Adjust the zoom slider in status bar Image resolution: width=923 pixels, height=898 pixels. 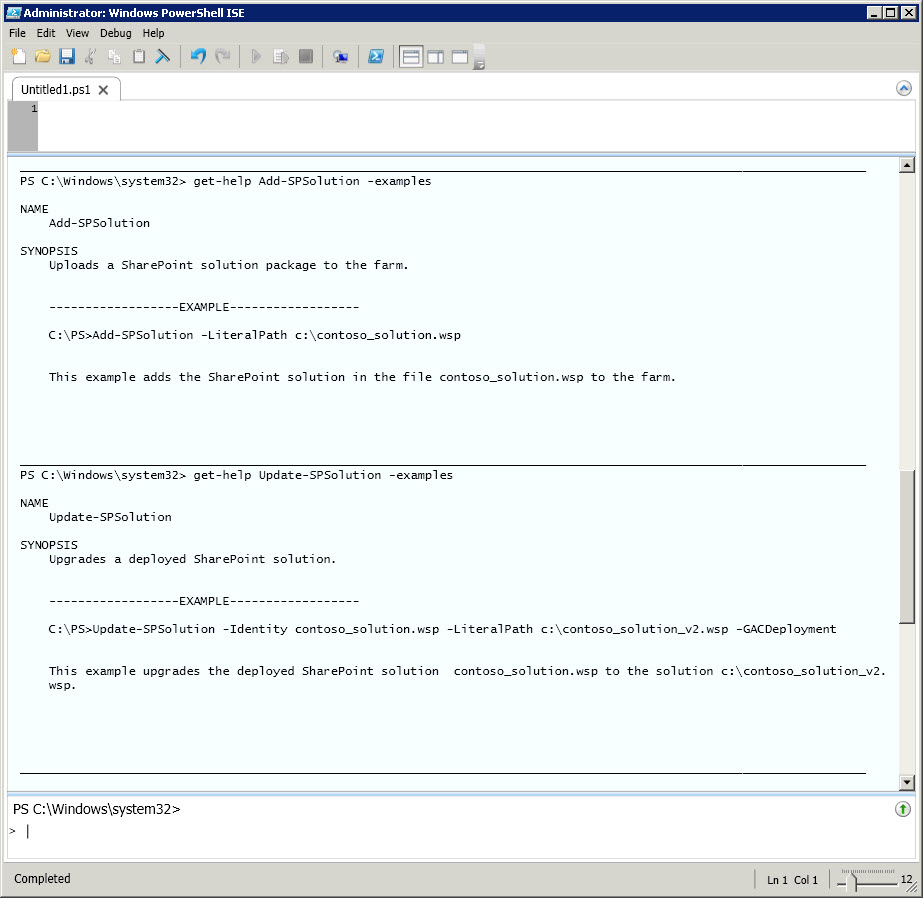click(x=854, y=881)
